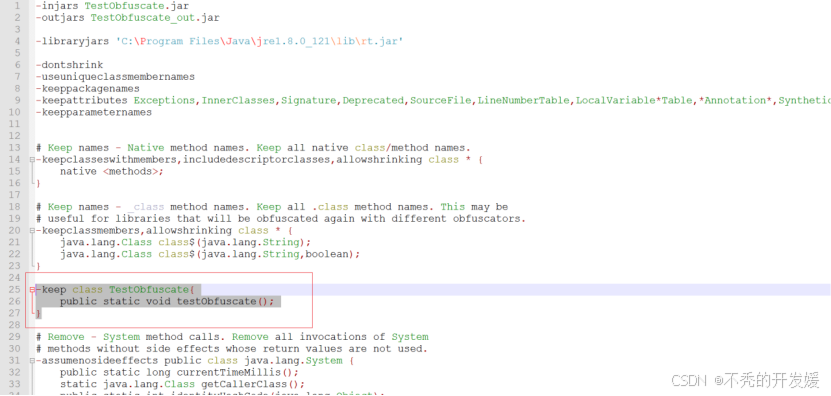Click line number 24 in the margin
The width and height of the screenshot is (831, 396).
15,278
